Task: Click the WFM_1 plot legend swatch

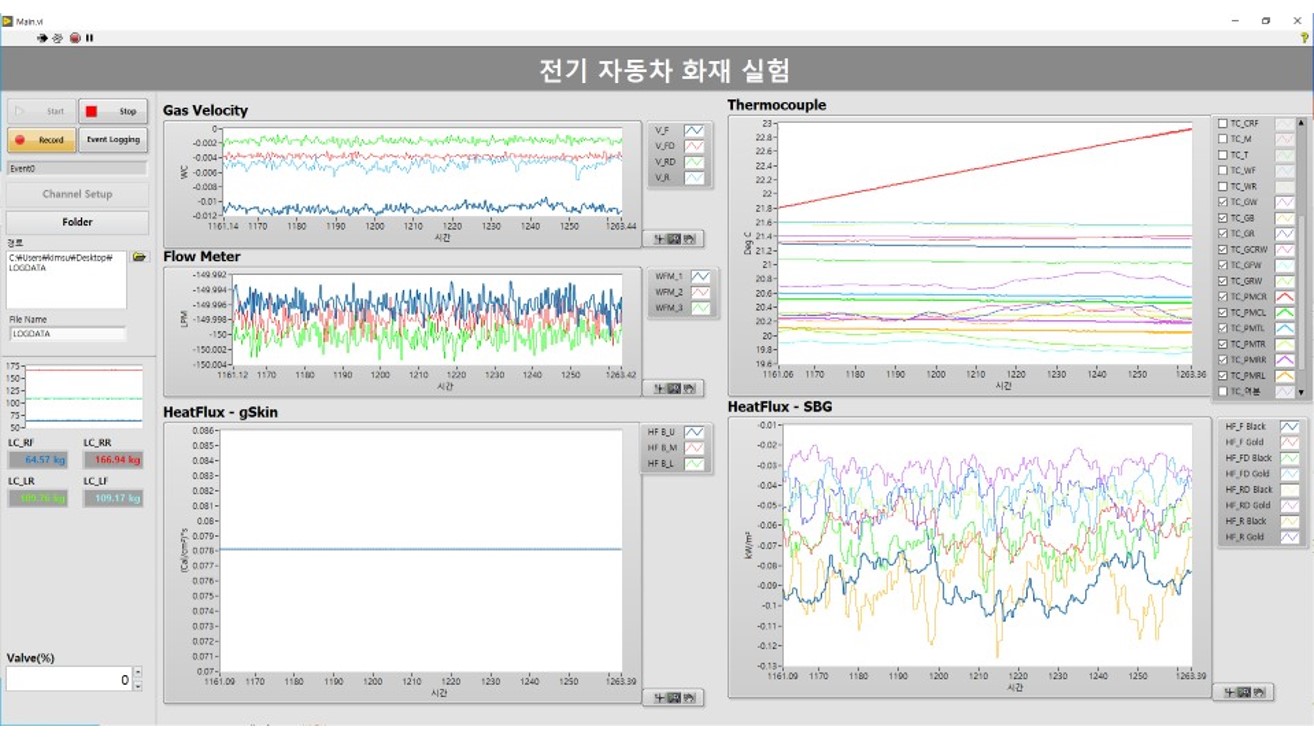Action: click(x=701, y=276)
